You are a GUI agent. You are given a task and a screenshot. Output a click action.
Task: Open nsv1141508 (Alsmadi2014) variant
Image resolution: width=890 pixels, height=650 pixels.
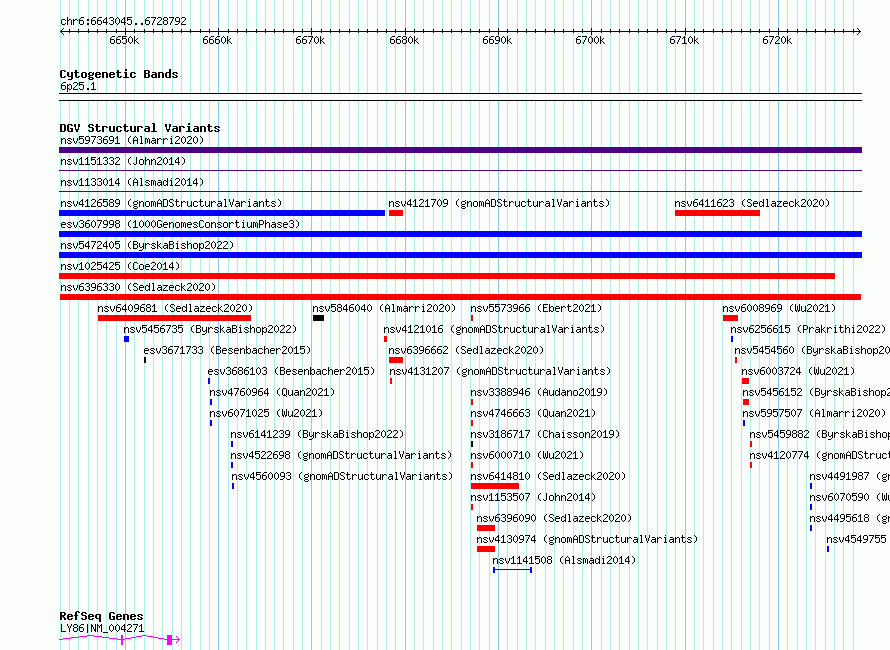[x=564, y=560]
